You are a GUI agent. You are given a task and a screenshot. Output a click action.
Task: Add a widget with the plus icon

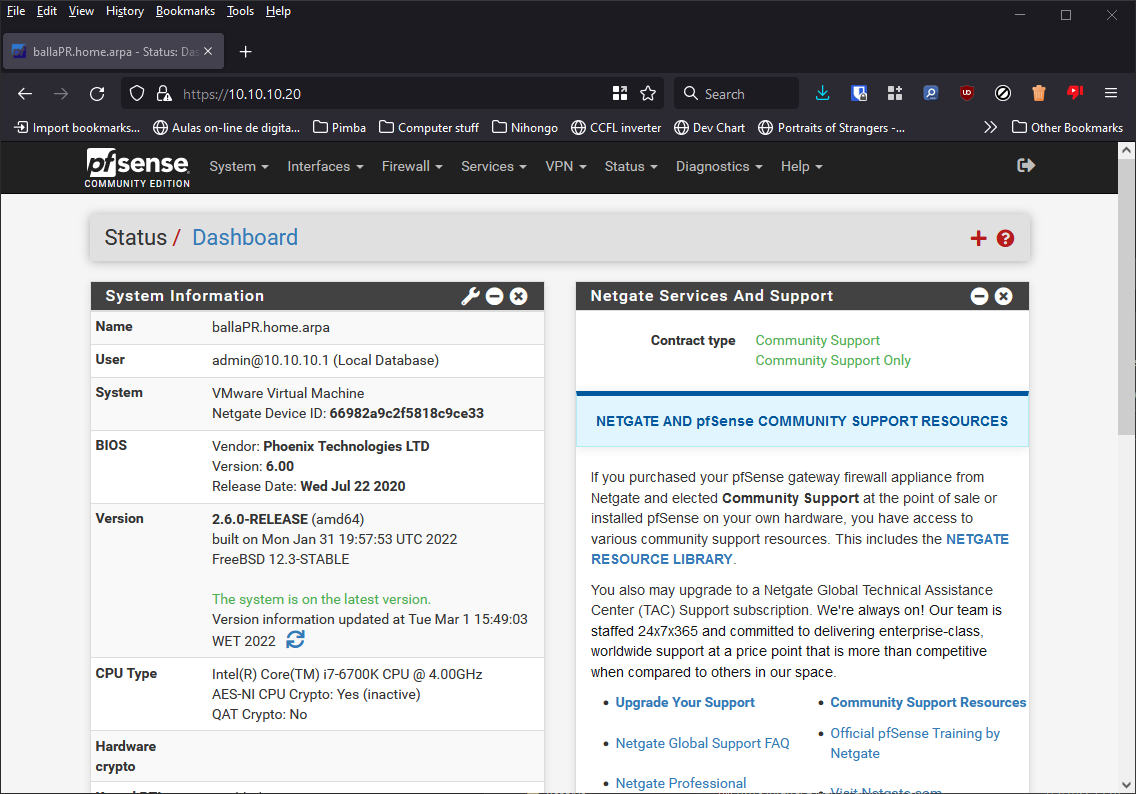coord(978,238)
